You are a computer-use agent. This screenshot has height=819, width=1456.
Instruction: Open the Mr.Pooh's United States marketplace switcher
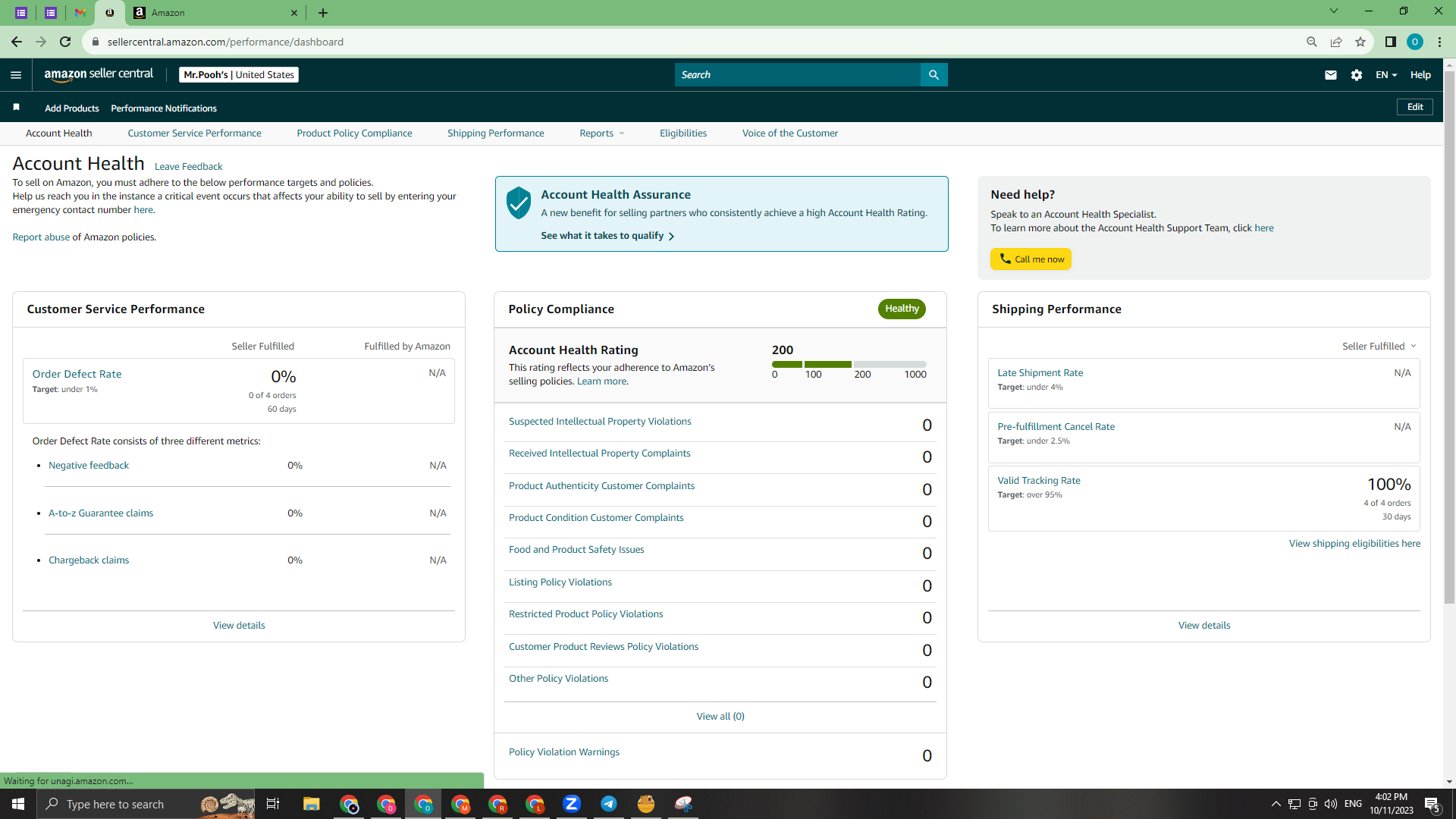point(239,74)
